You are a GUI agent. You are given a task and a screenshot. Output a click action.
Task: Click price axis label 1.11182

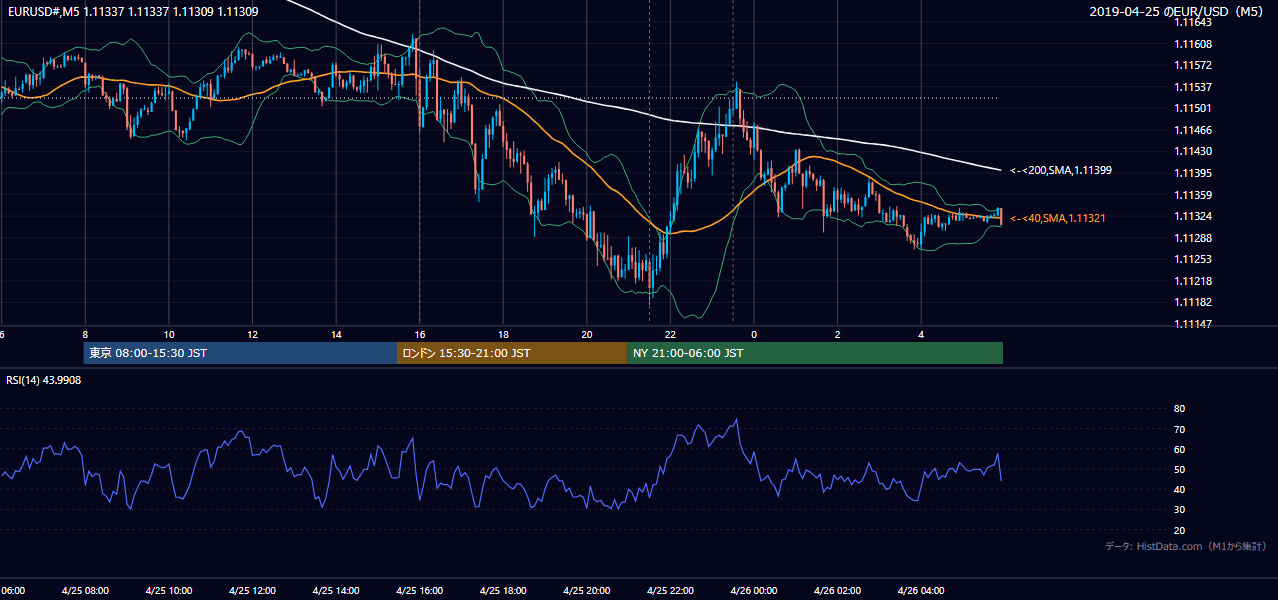[x=1193, y=302]
